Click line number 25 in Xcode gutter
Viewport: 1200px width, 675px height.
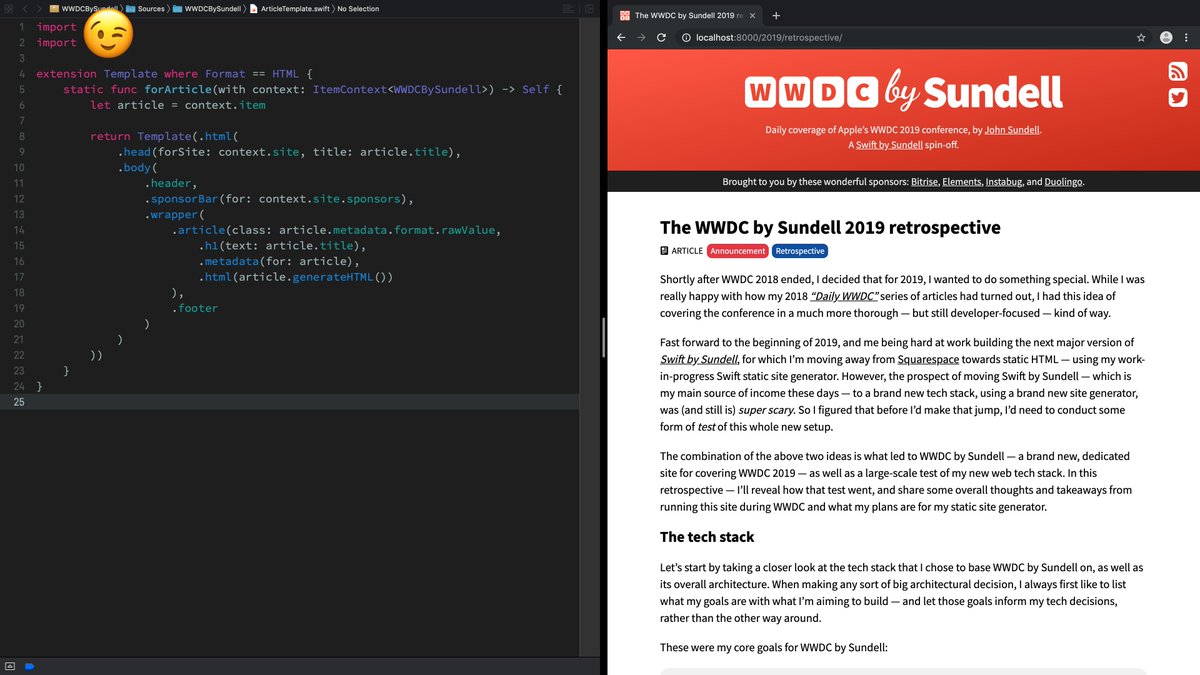coord(18,401)
